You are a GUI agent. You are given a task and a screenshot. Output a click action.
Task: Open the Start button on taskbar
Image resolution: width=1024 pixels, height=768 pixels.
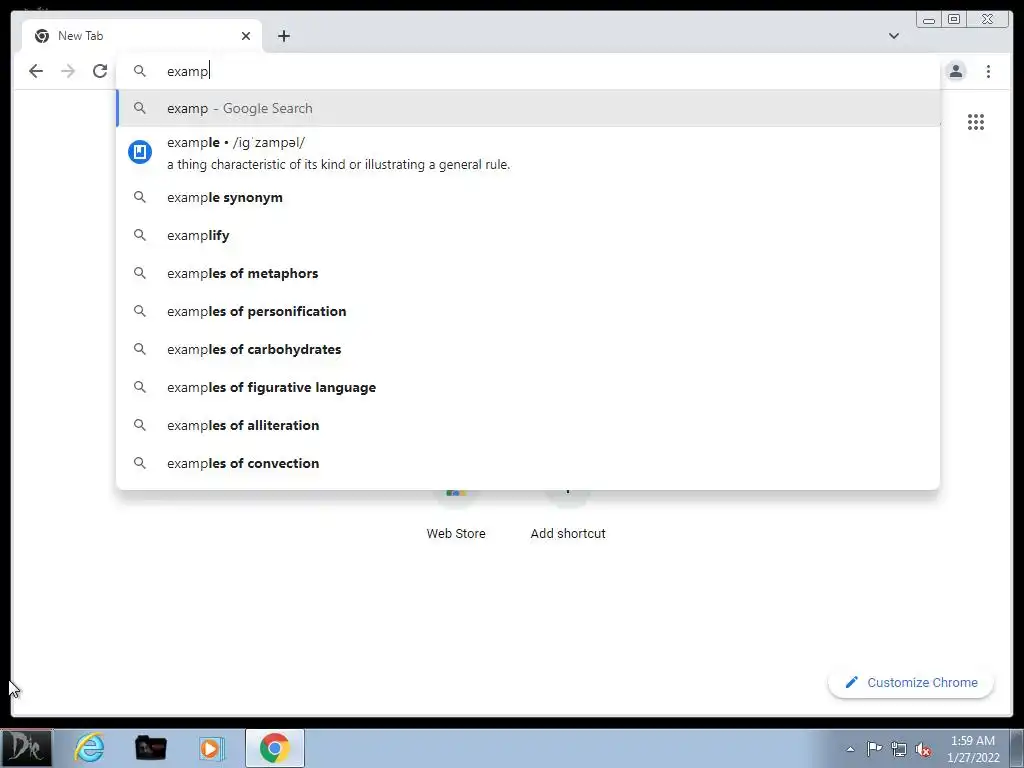coord(26,748)
